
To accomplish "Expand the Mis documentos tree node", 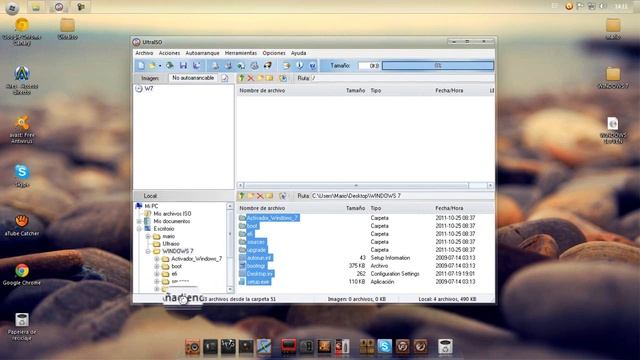I will tap(139, 221).
